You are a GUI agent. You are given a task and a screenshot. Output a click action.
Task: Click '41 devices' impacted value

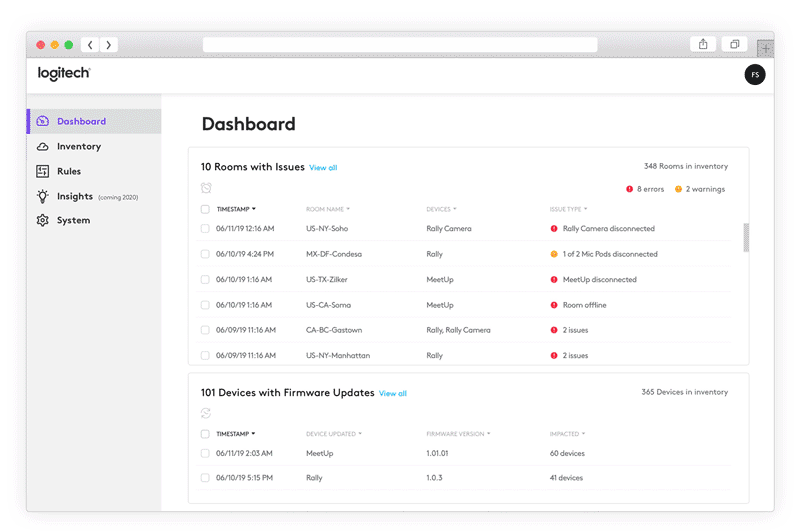[x=566, y=478]
